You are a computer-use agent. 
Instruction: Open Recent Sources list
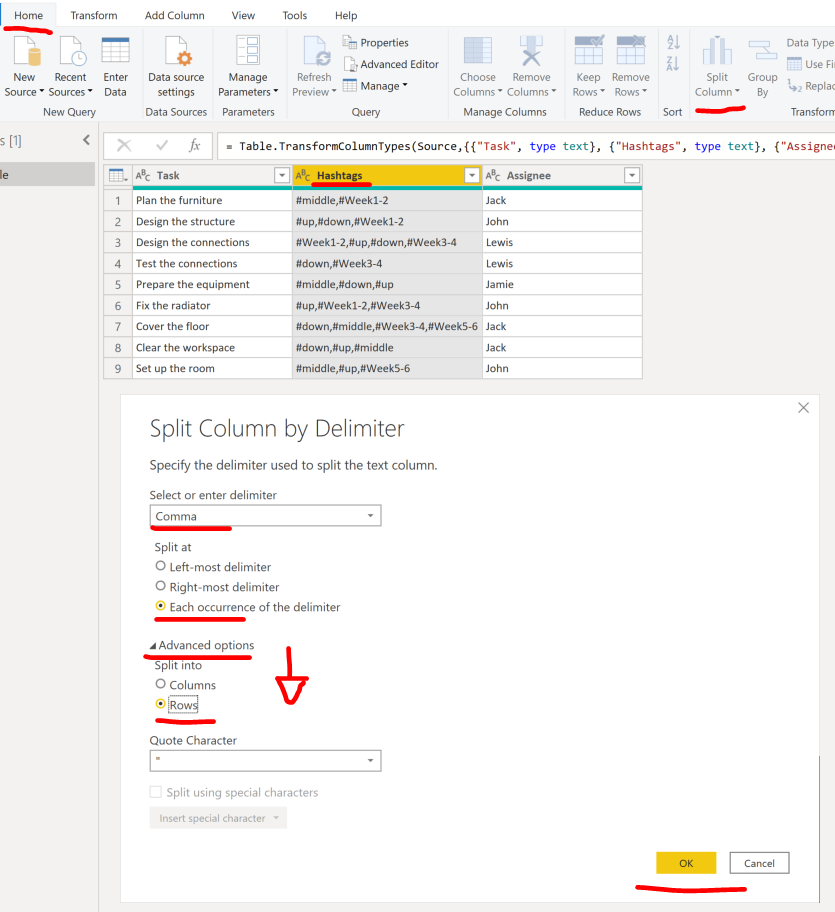[70, 67]
